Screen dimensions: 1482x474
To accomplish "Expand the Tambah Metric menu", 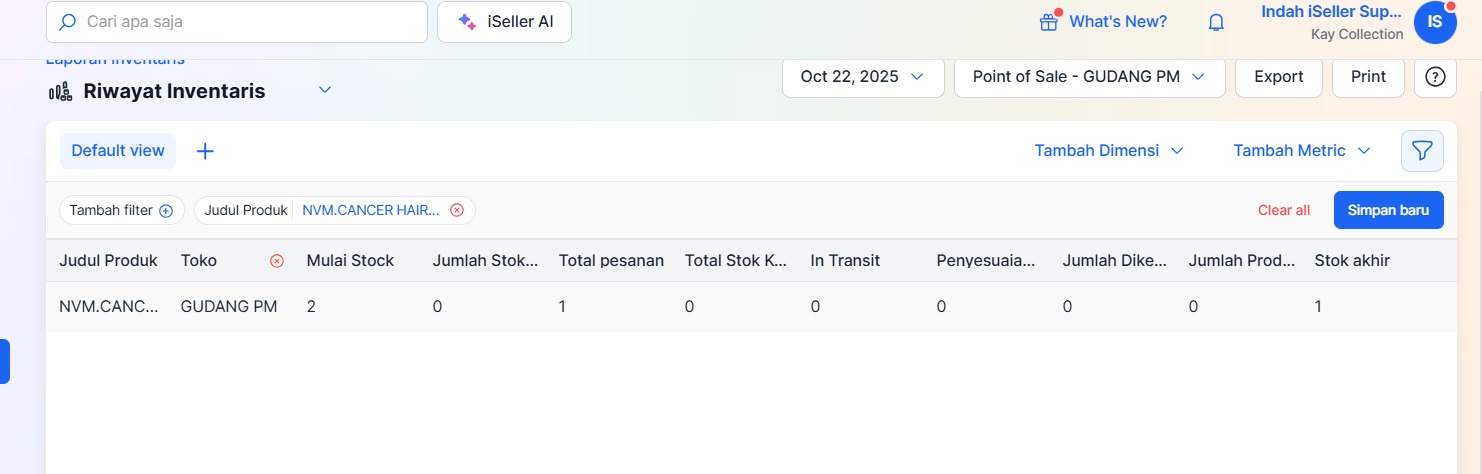I will tap(1302, 151).
